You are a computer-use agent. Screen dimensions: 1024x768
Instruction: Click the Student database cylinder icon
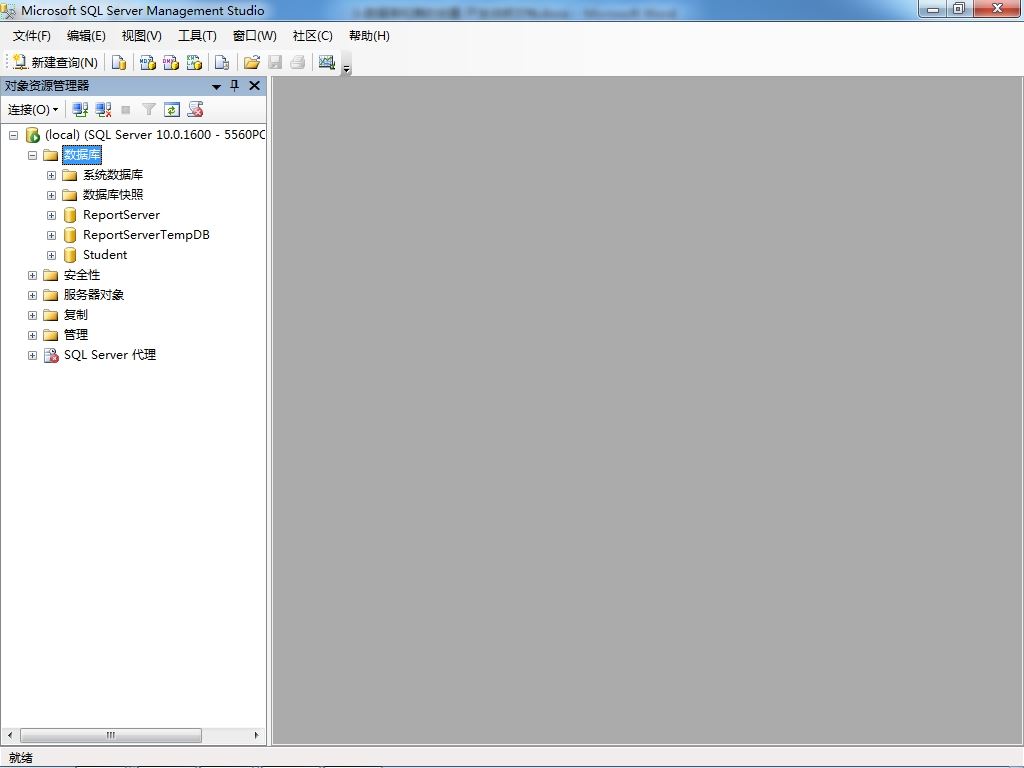(70, 255)
